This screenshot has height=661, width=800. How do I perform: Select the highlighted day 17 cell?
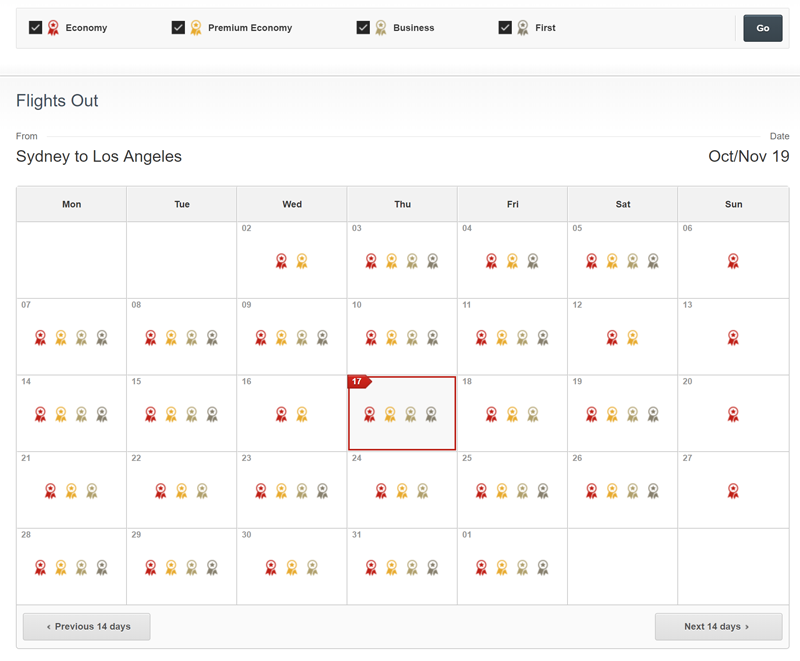pos(402,413)
